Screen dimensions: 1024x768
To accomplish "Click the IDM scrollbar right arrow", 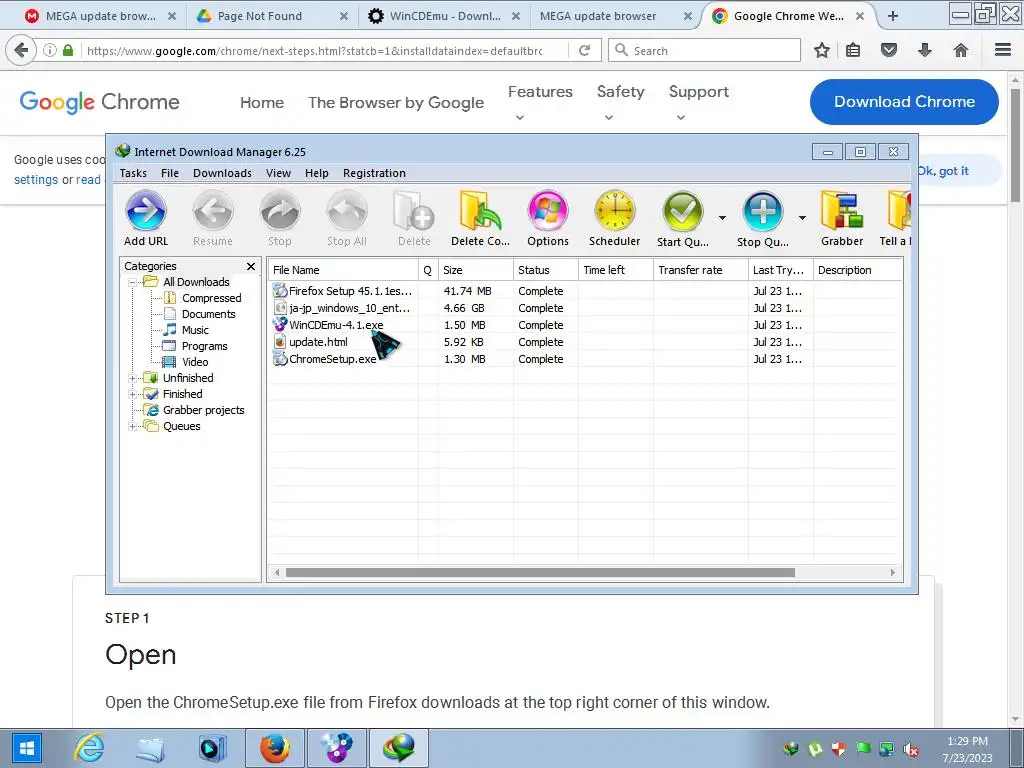I will click(893, 573).
